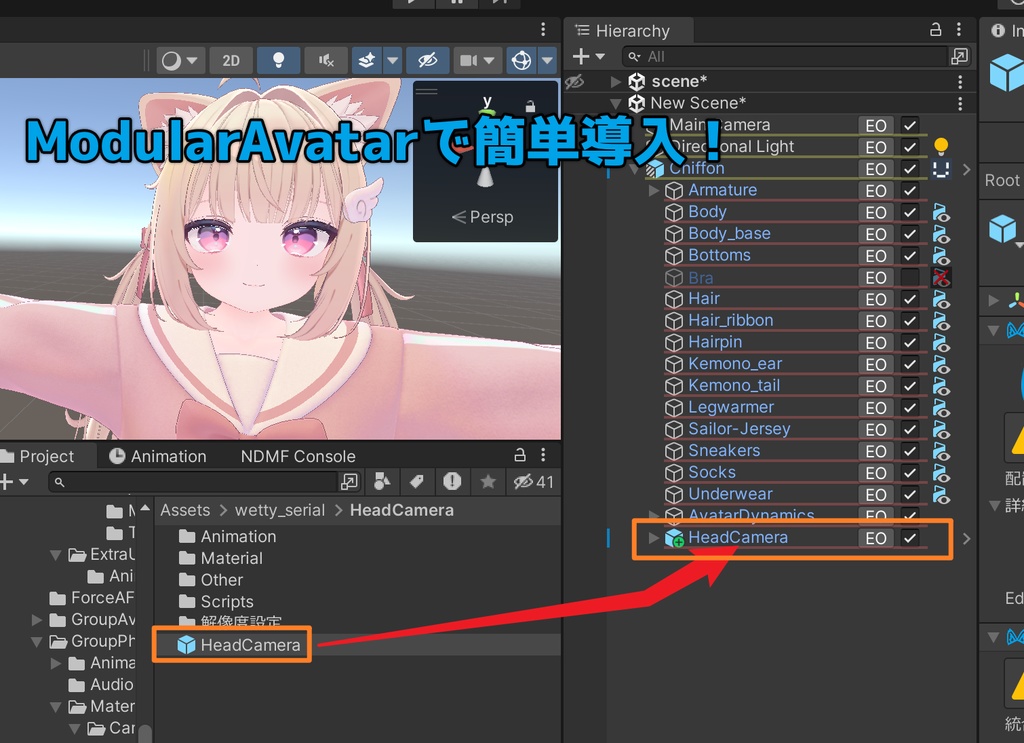Open the search-by-type icon in Project toolbar
The image size is (1024, 743).
pyautogui.click(x=383, y=482)
